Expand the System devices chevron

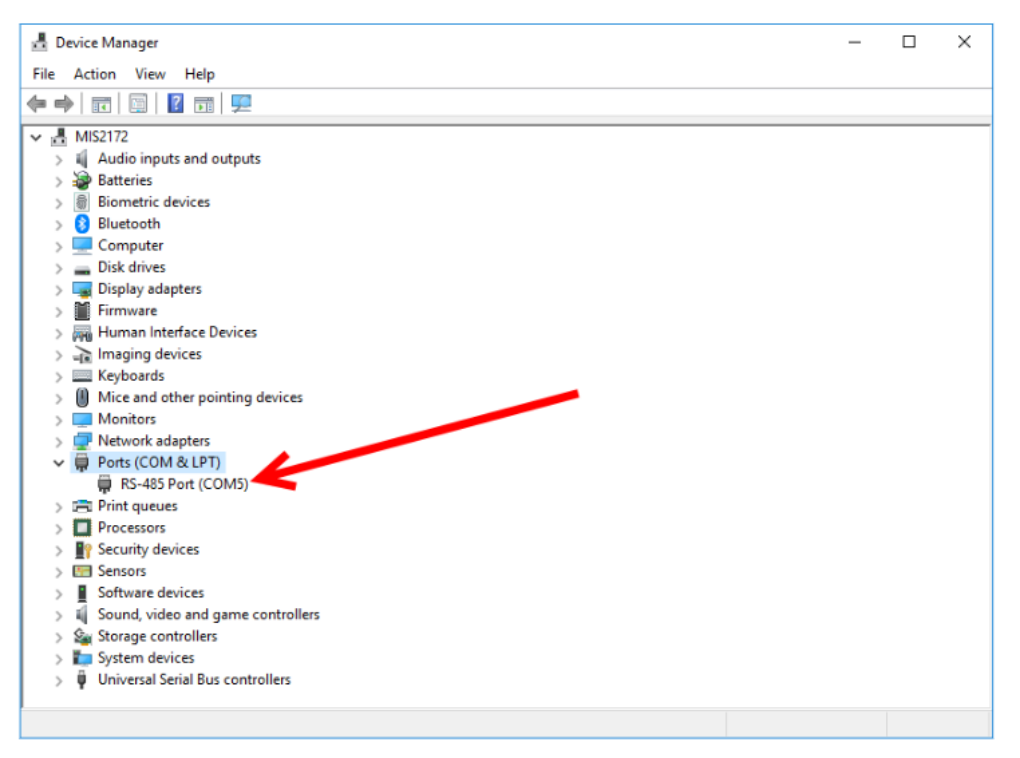[x=59, y=658]
